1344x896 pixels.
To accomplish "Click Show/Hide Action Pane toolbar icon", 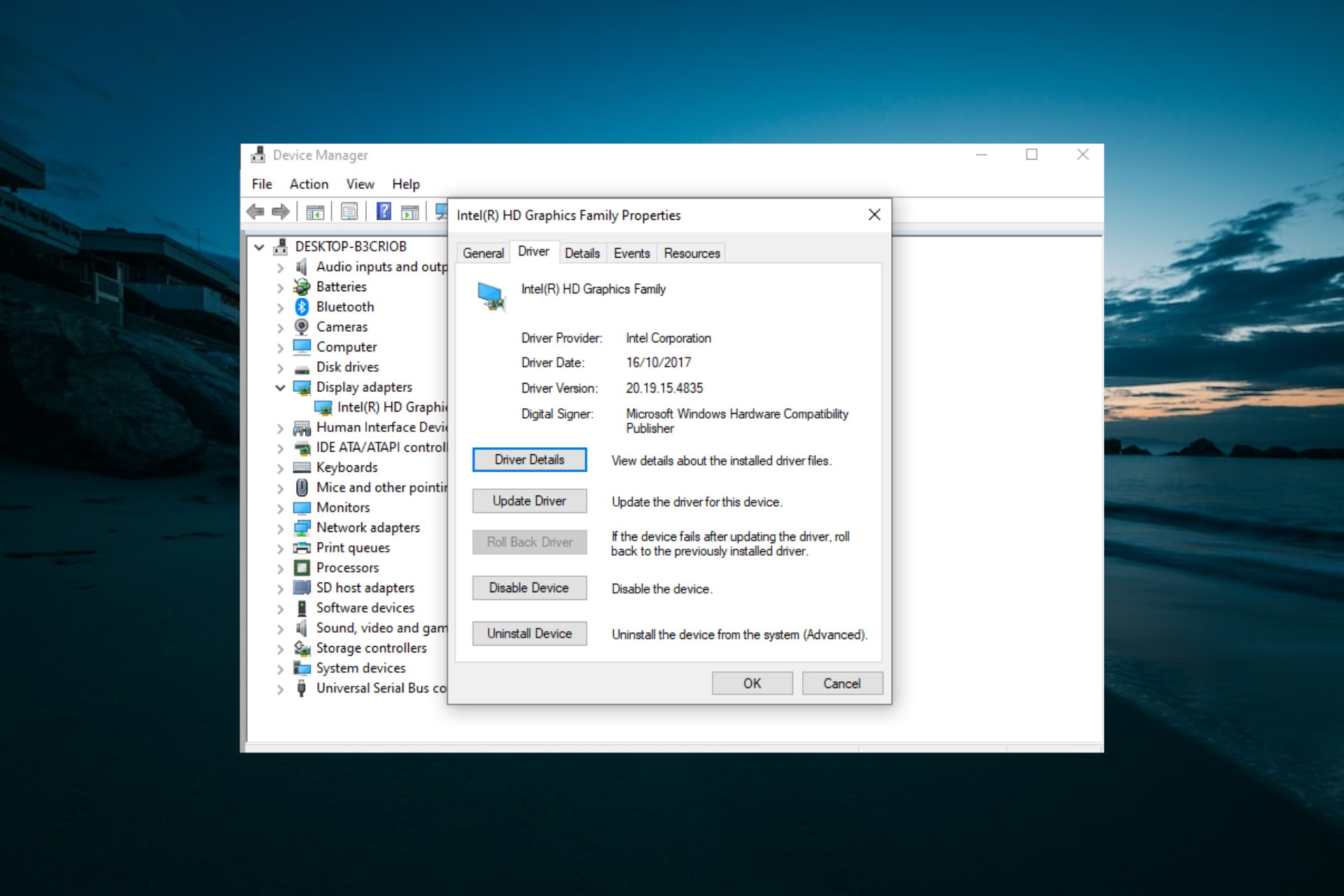I will [410, 211].
